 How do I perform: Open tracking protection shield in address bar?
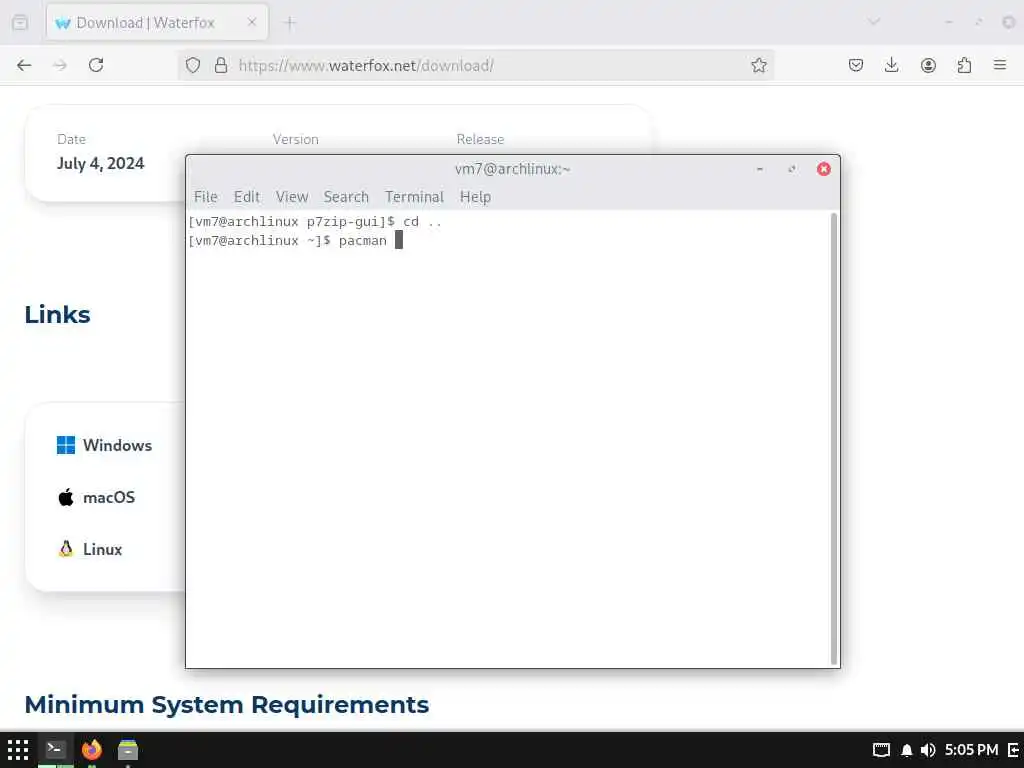pos(193,65)
